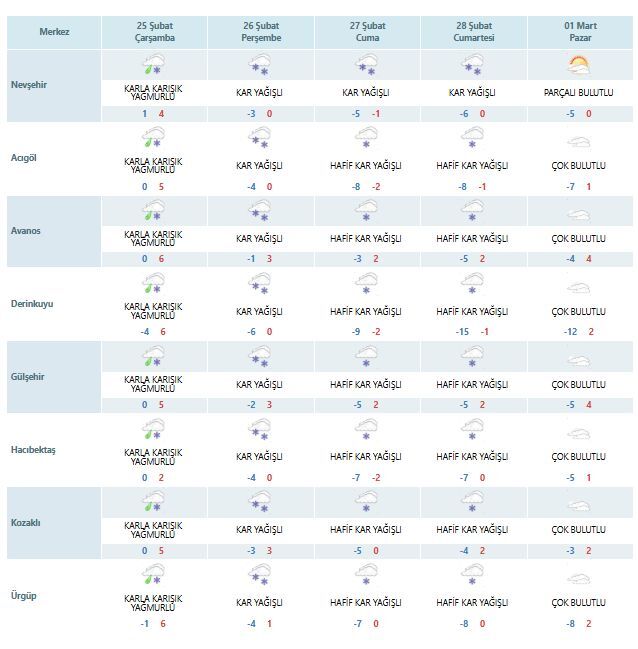Click Hacıbektaş sleet icon for 25 Şubat

coord(153,430)
